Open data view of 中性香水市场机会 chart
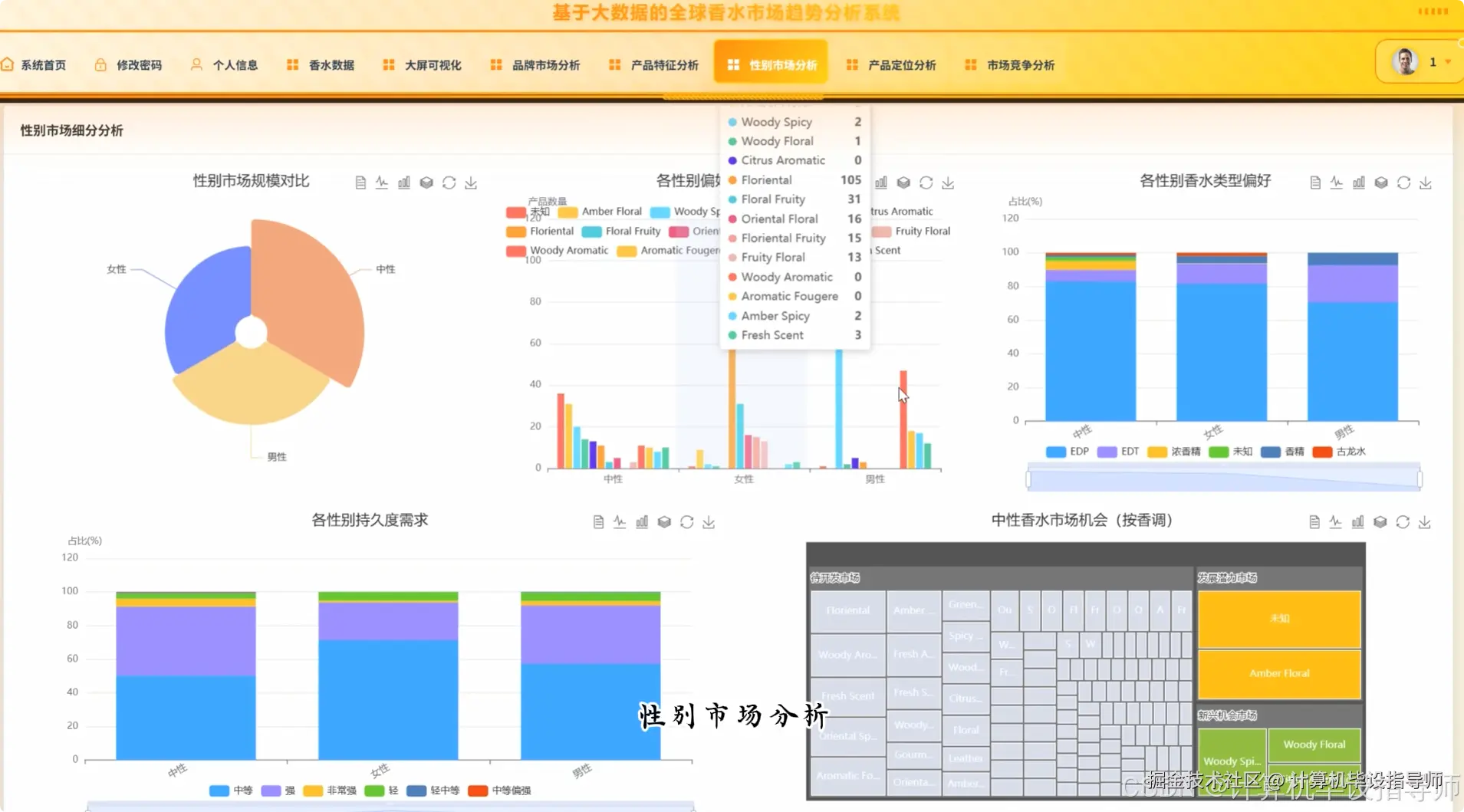 [1316, 521]
